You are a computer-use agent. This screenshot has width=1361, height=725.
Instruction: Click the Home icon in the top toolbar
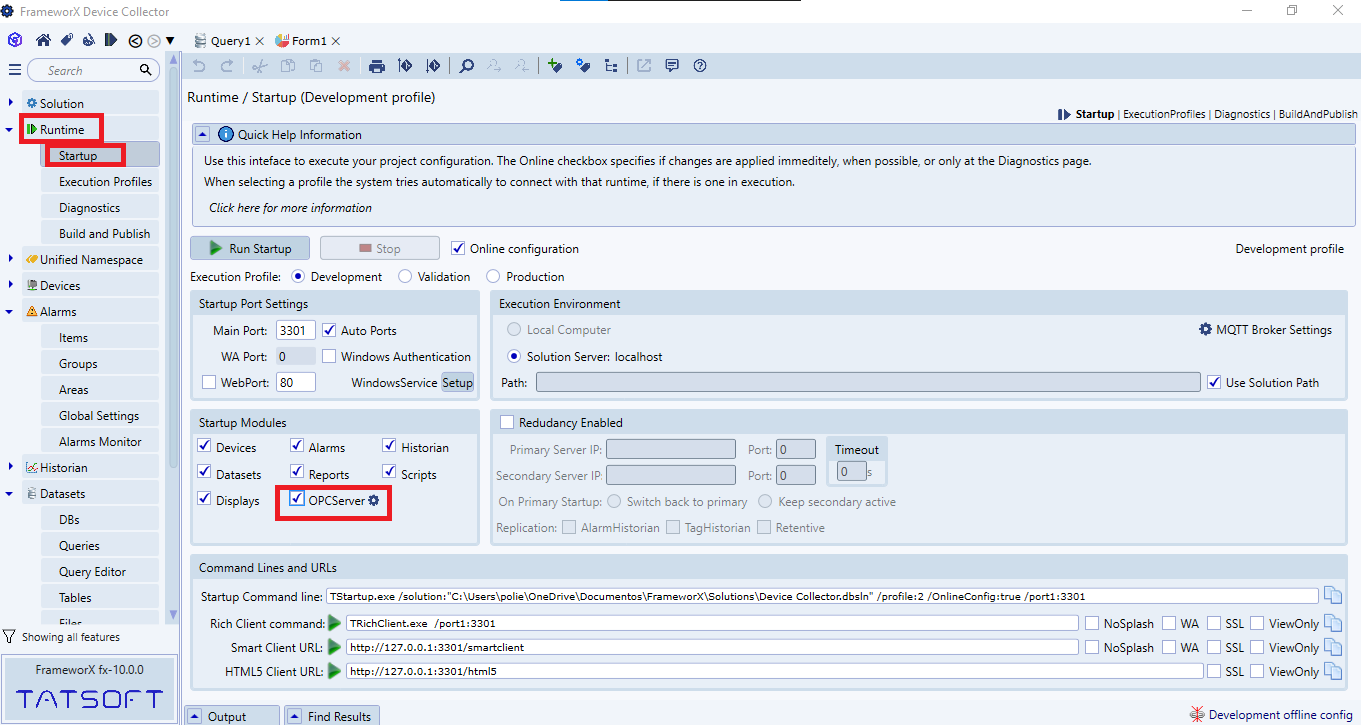tap(43, 41)
